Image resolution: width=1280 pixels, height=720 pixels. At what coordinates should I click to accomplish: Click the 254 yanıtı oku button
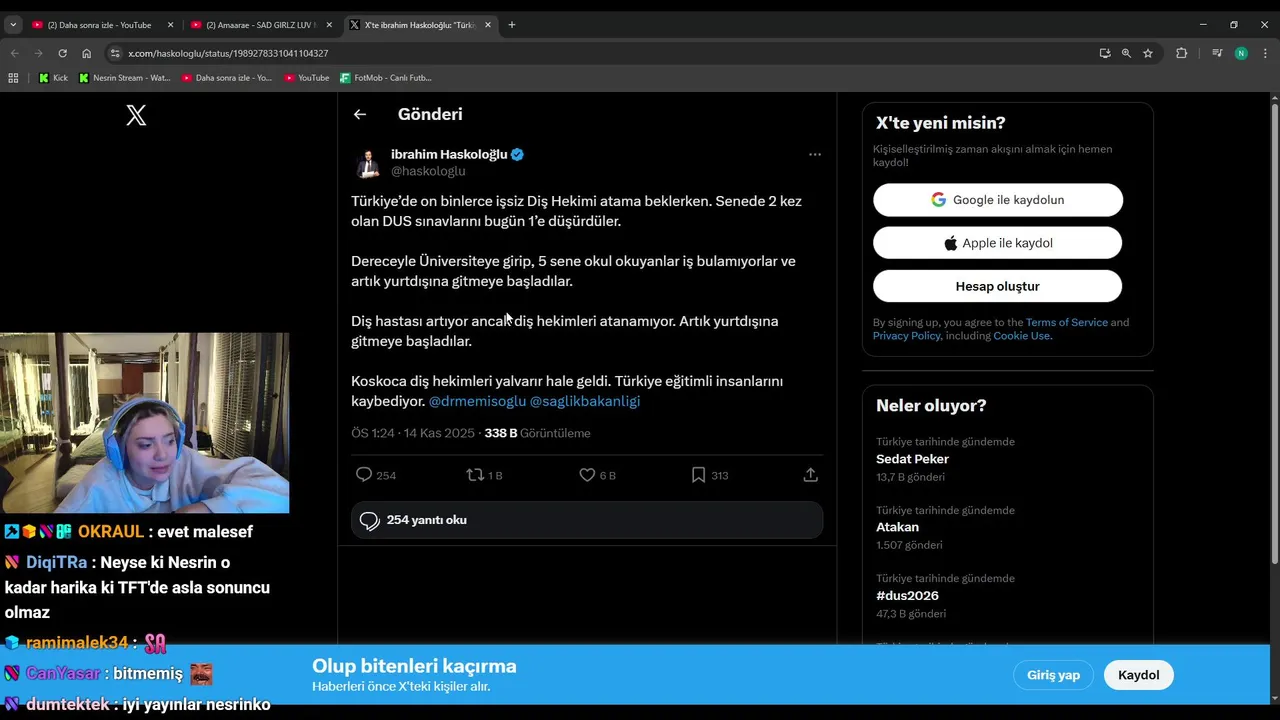[x=587, y=520]
